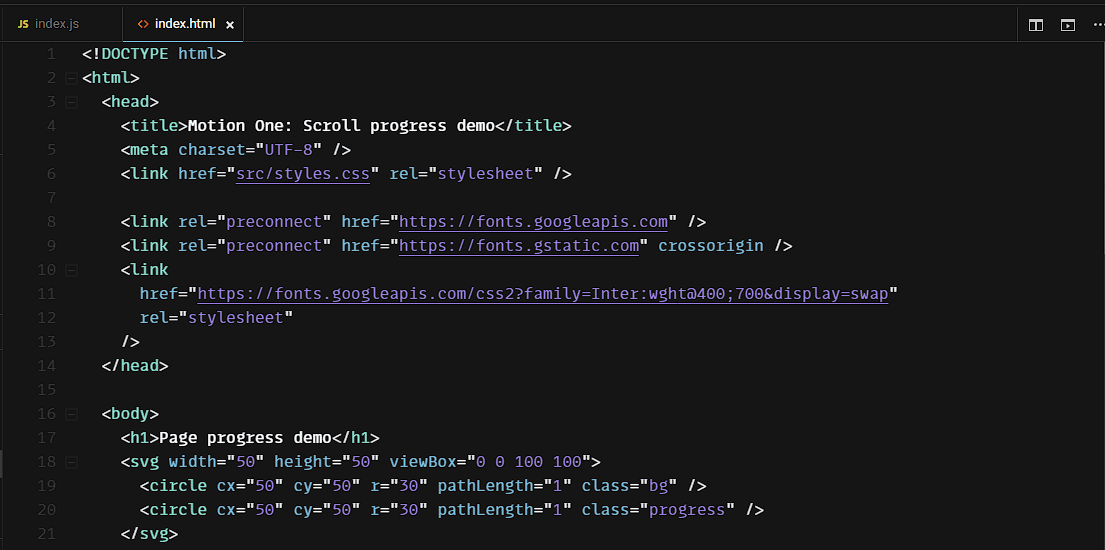This screenshot has height=550, width=1105.
Task: Open the src/styles.css link
Action: pyautogui.click(x=303, y=174)
